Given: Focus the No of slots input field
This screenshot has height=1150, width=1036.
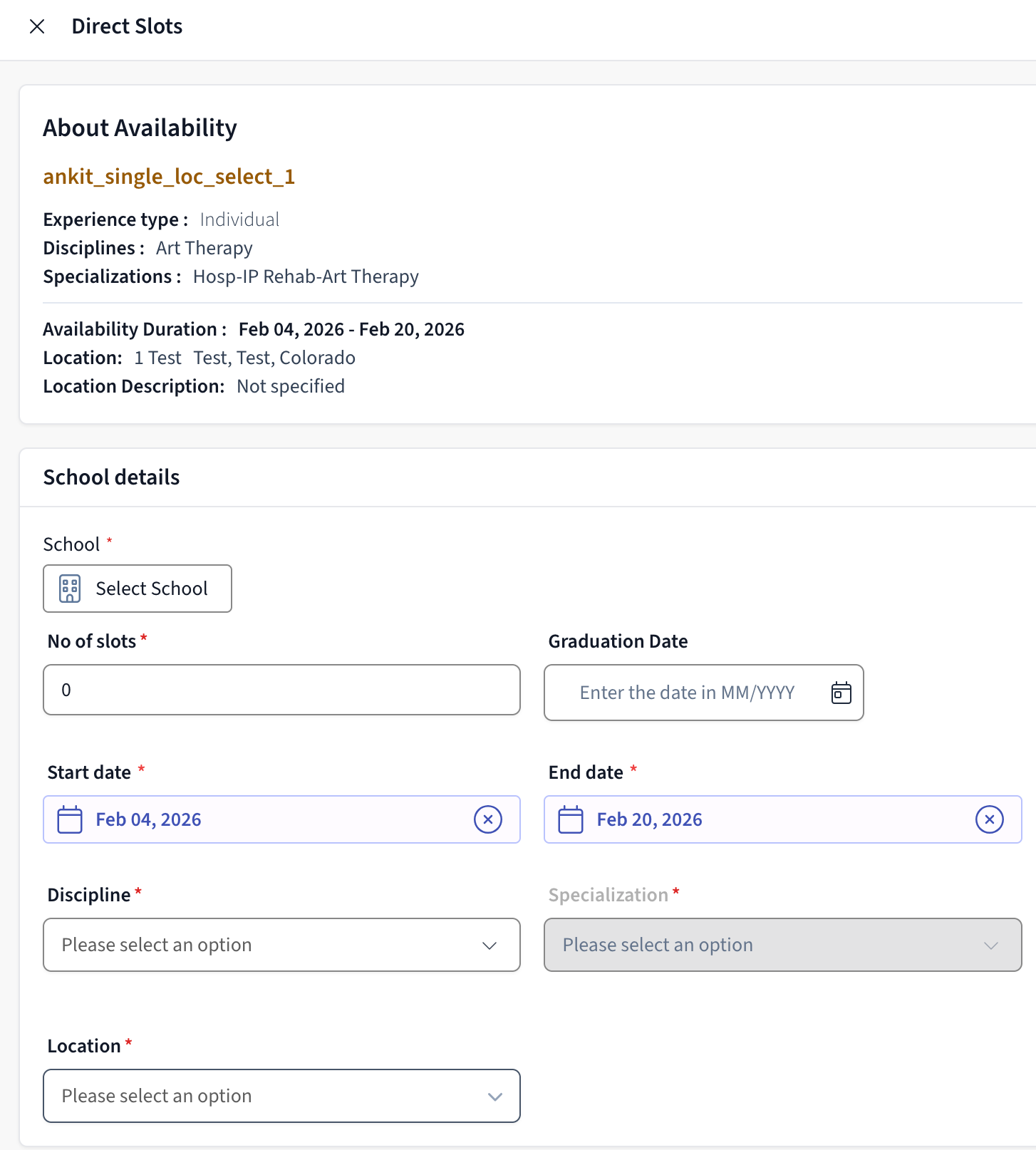Looking at the screenshot, I should pyautogui.click(x=281, y=690).
